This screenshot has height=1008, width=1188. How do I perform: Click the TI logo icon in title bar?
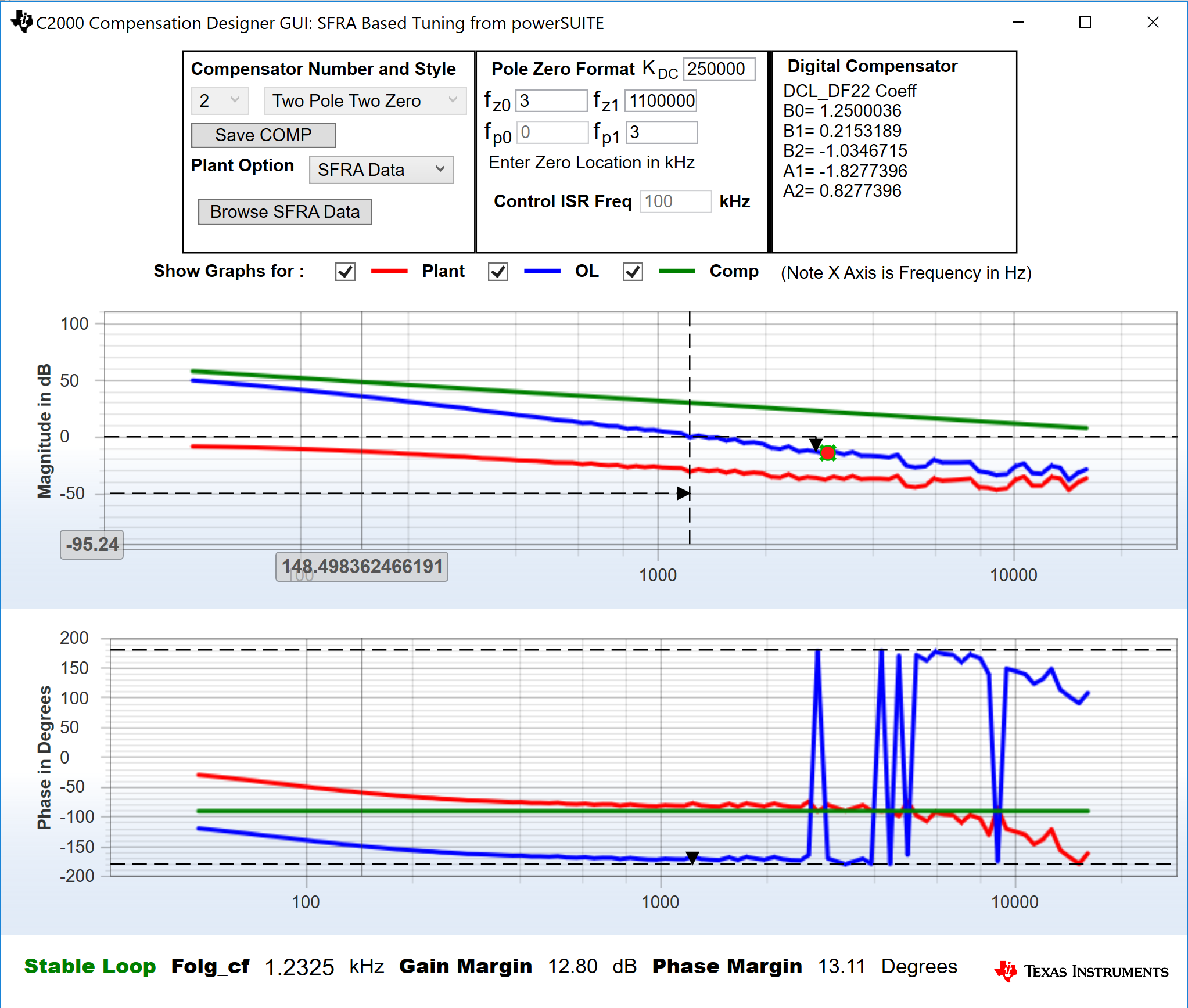(x=22, y=22)
